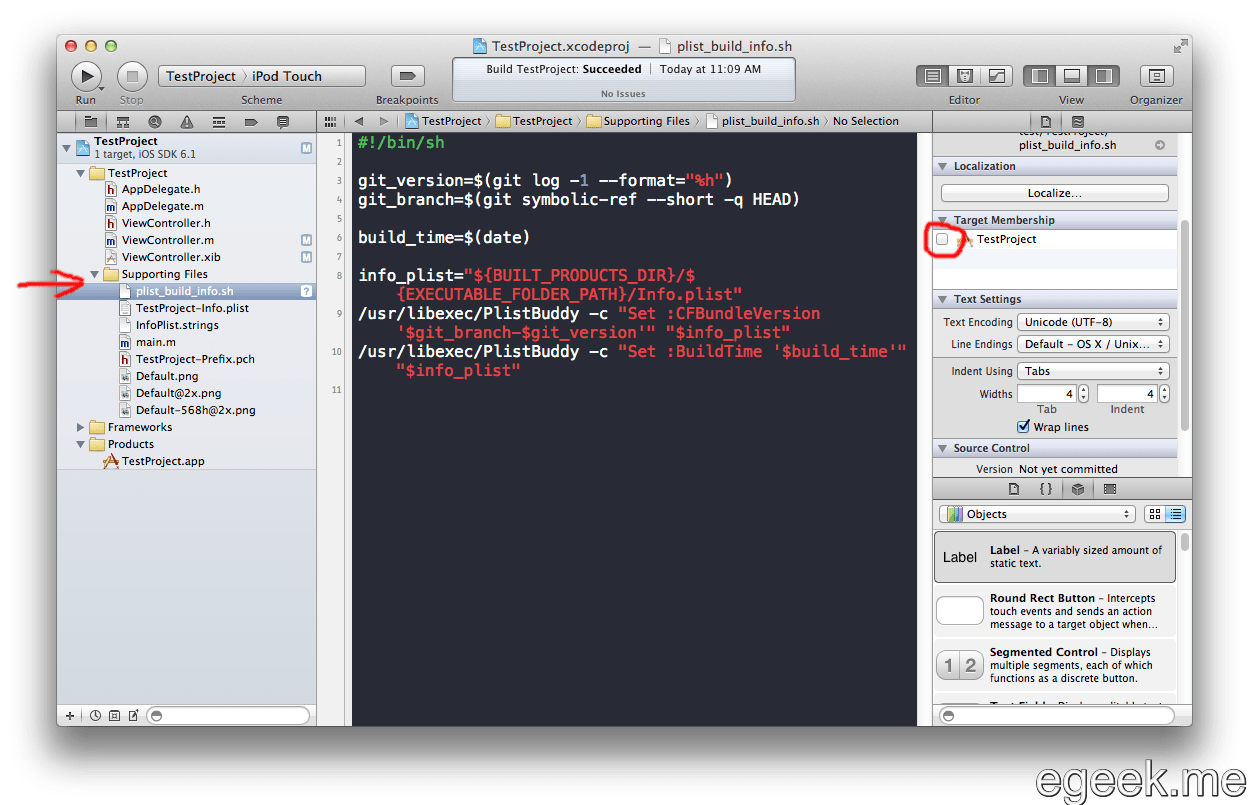Increase Tab width using the stepper

click(1082, 389)
